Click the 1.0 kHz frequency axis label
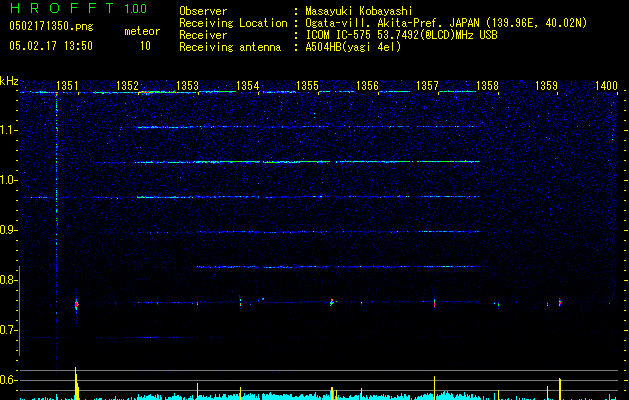Viewport: 629px width, 400px height. [8, 180]
